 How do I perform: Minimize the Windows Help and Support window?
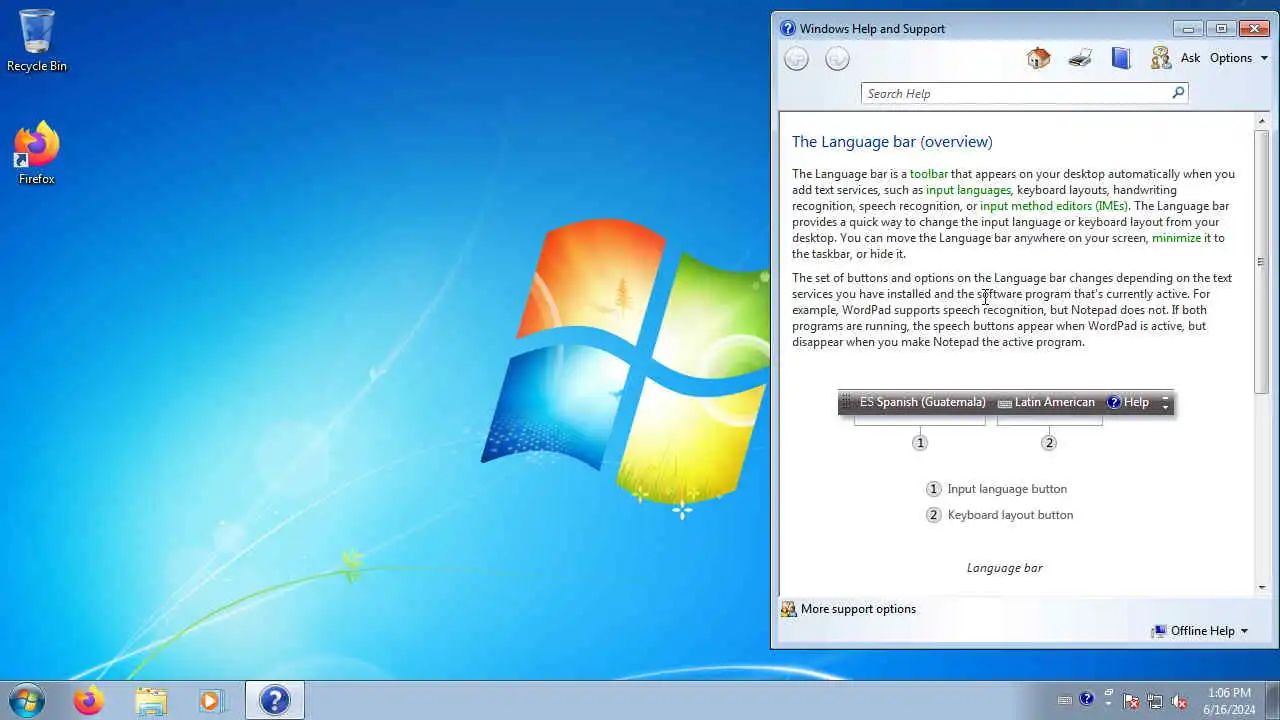pyautogui.click(x=1188, y=29)
